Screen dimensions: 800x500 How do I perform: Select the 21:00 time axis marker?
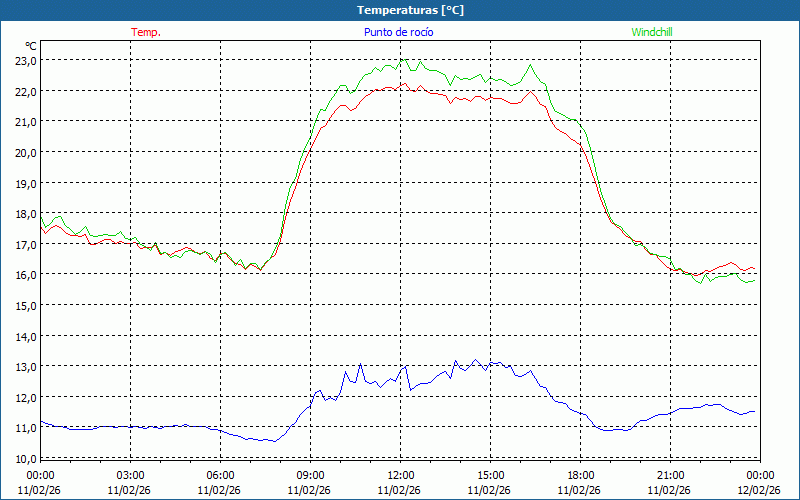coord(670,475)
